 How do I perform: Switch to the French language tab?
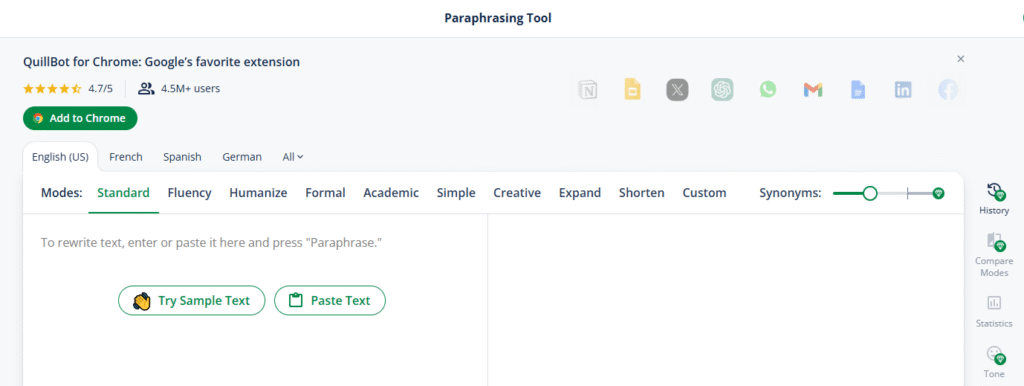point(126,157)
